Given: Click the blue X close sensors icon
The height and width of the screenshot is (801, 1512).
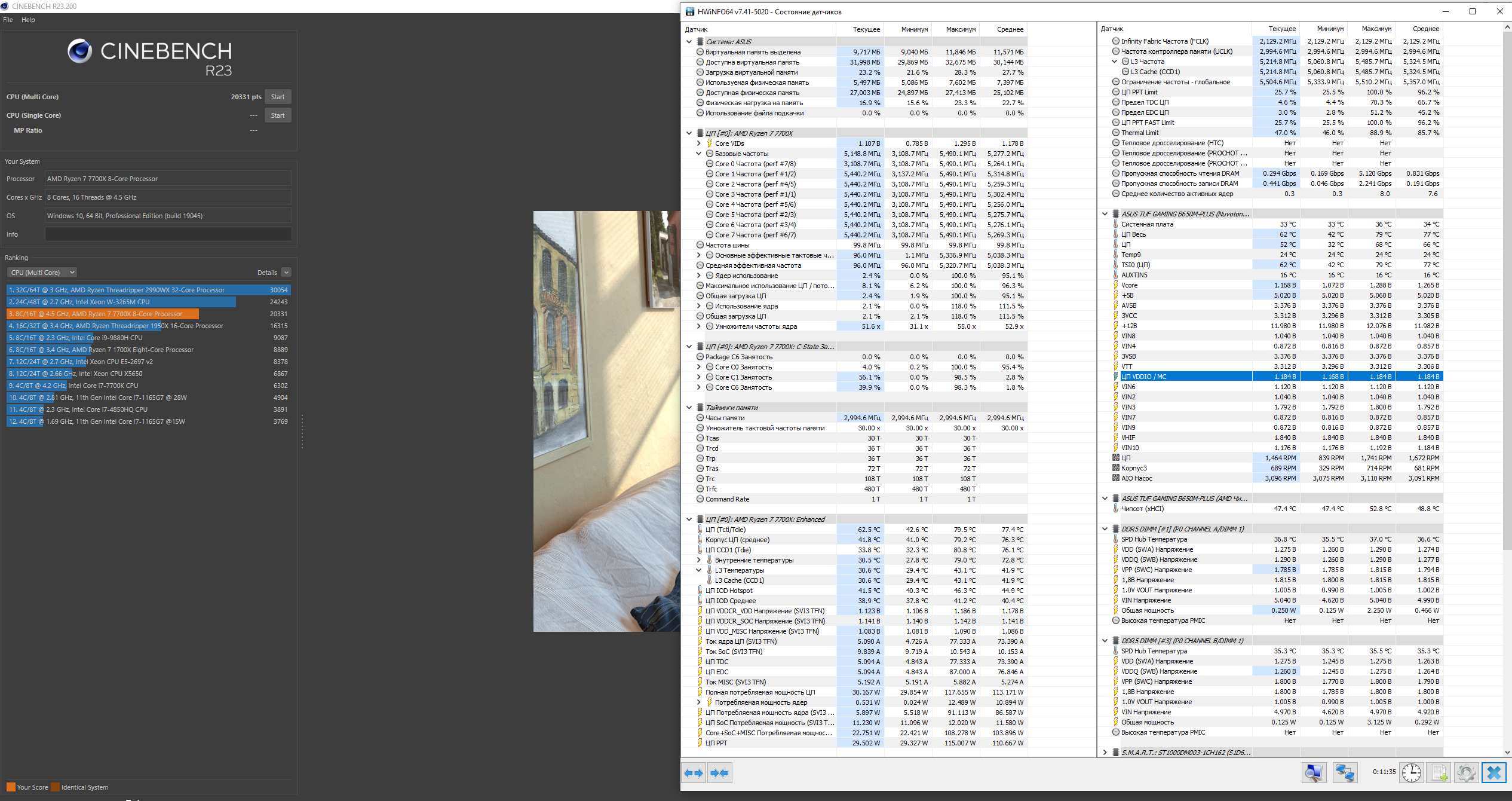Looking at the screenshot, I should click(1493, 772).
